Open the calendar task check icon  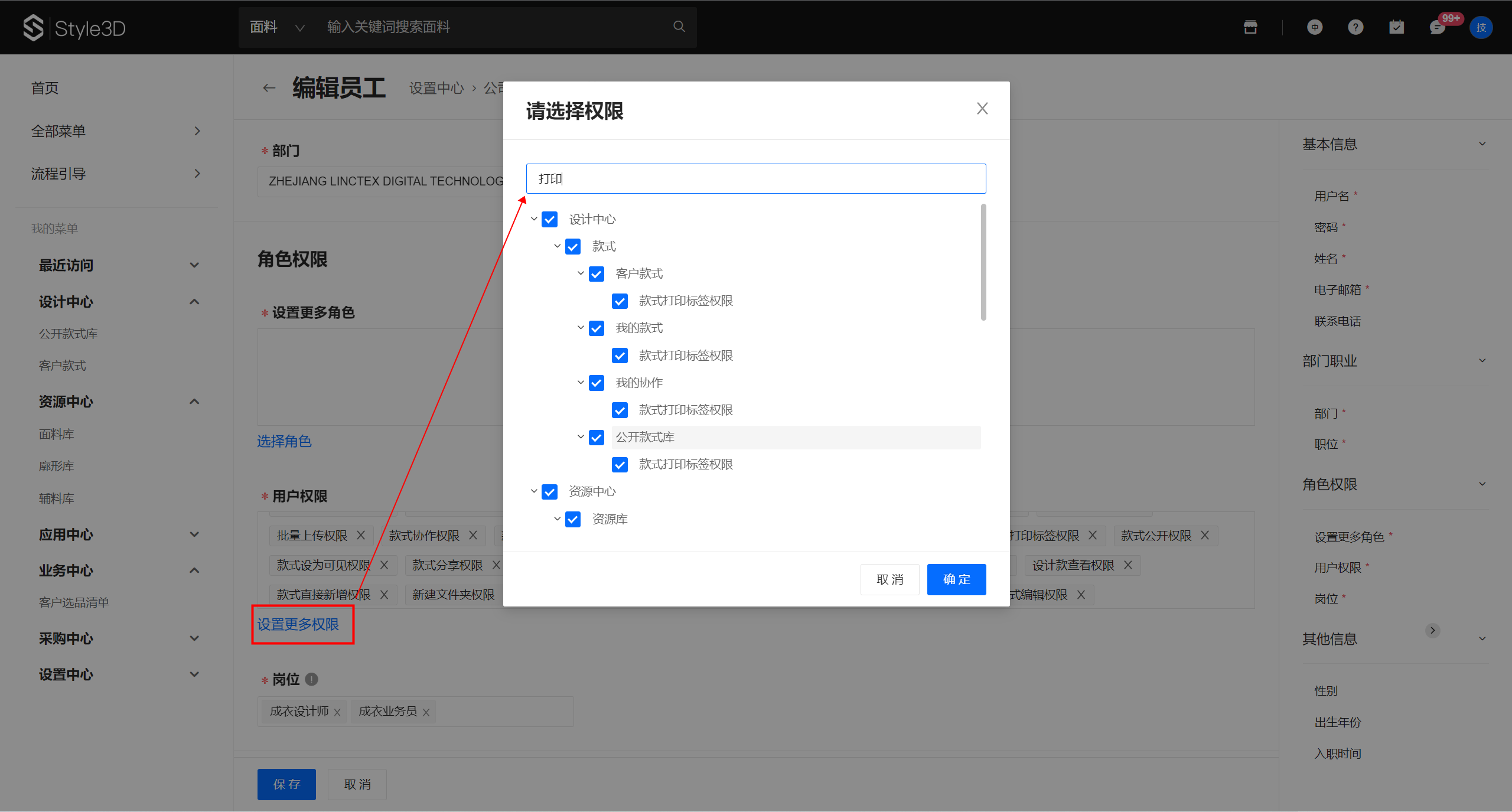1396,27
